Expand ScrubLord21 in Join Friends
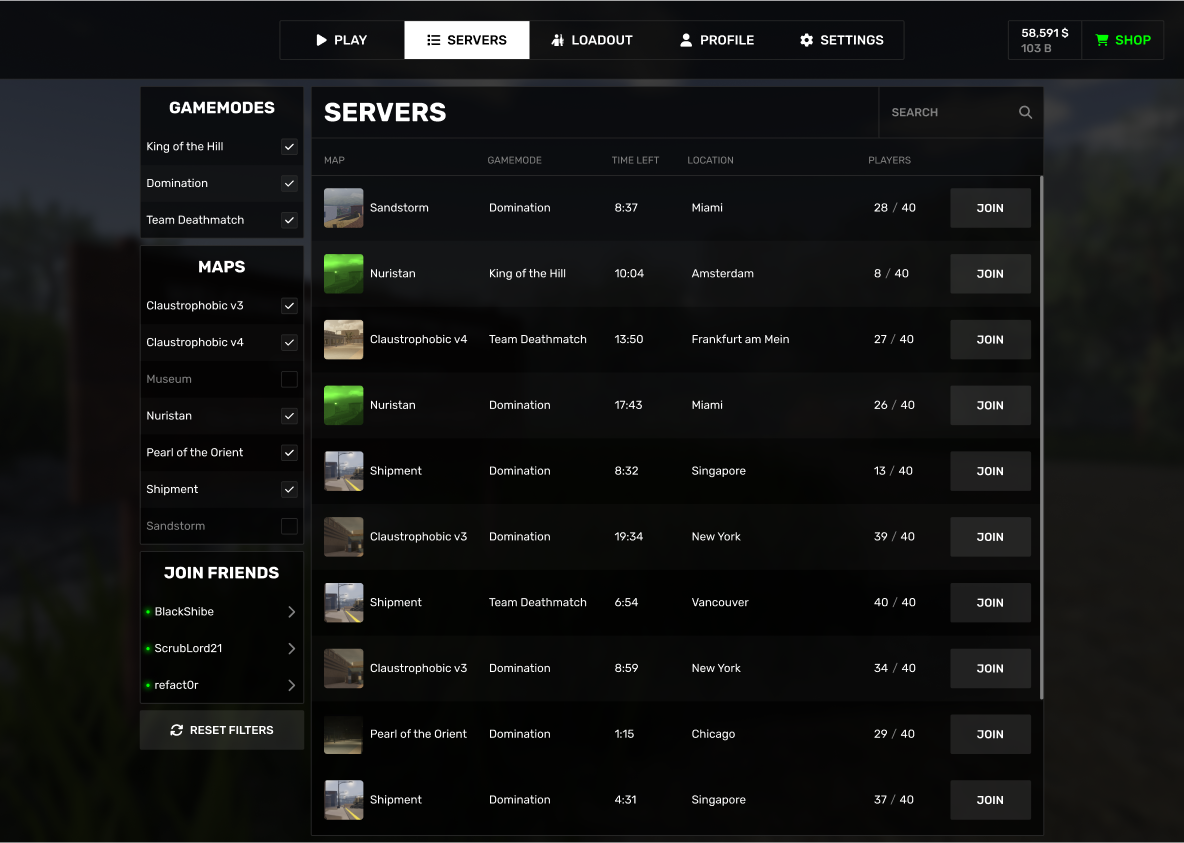Image resolution: width=1184 pixels, height=843 pixels. (x=291, y=648)
